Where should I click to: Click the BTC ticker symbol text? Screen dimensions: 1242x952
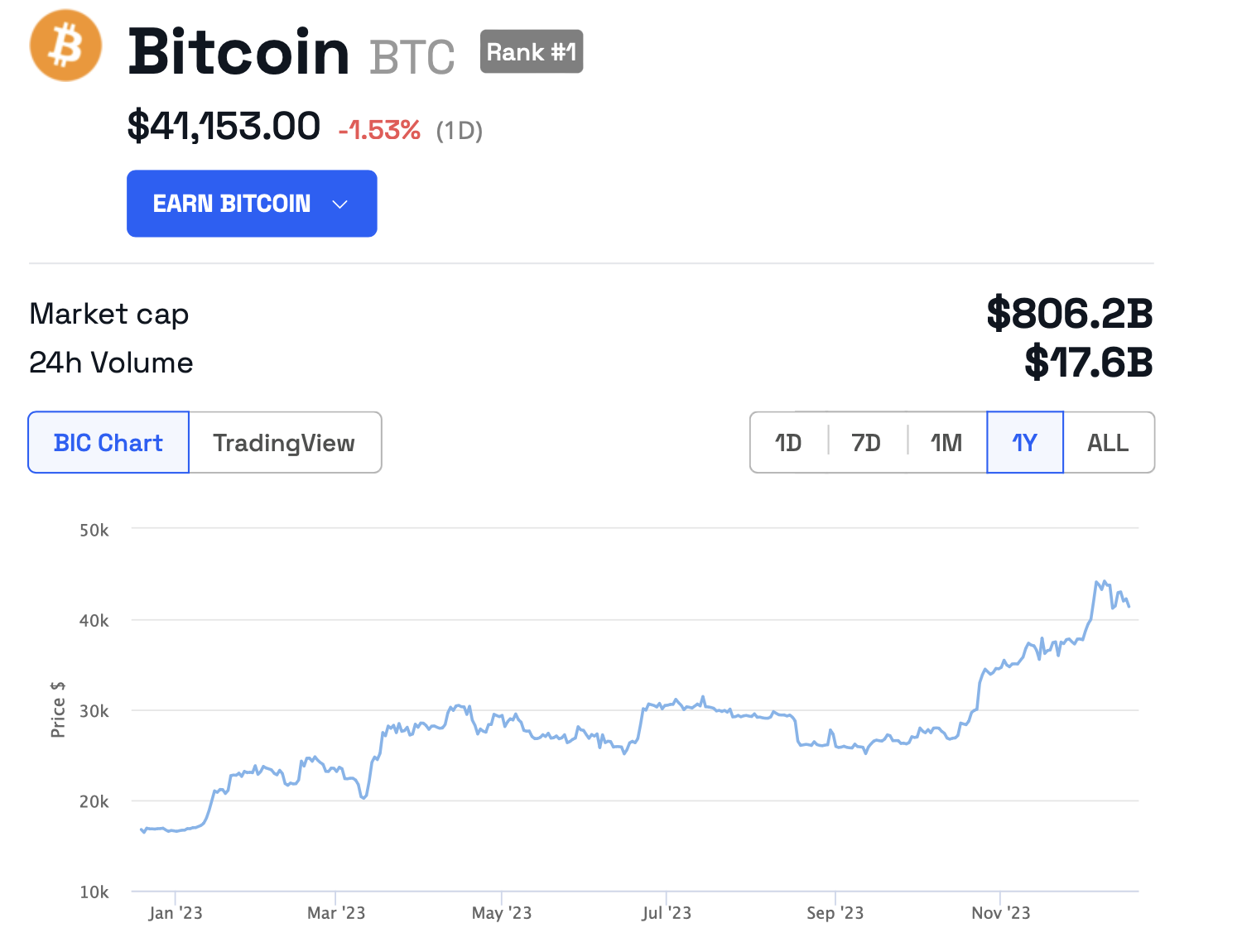point(412,57)
